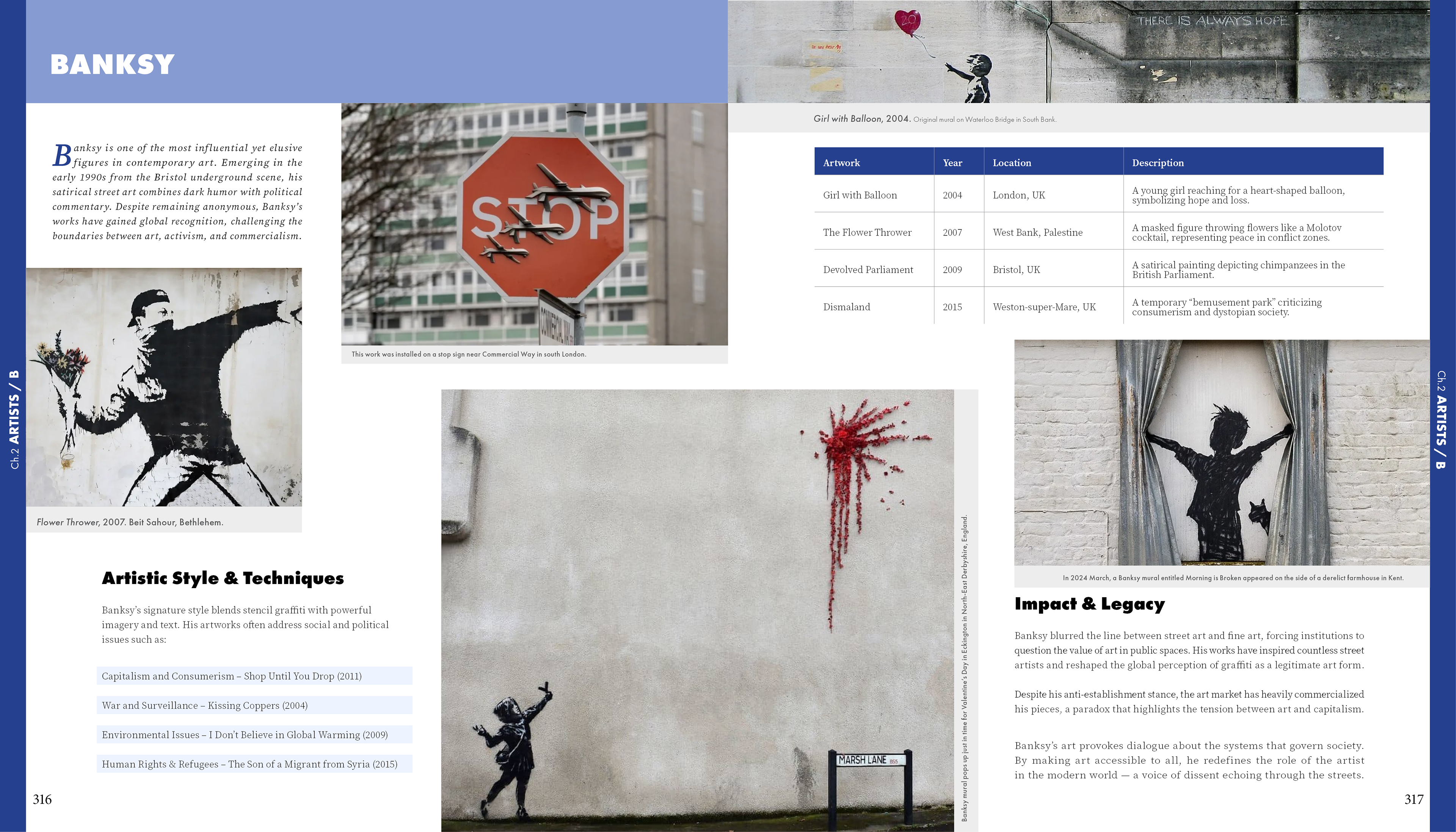Click the Environmental Issues list row
1456x832 pixels.
coord(254,734)
